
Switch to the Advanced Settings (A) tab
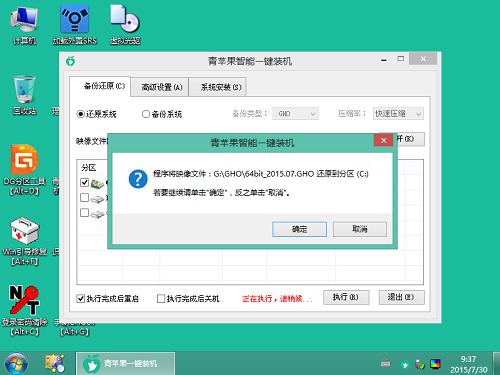click(x=160, y=87)
